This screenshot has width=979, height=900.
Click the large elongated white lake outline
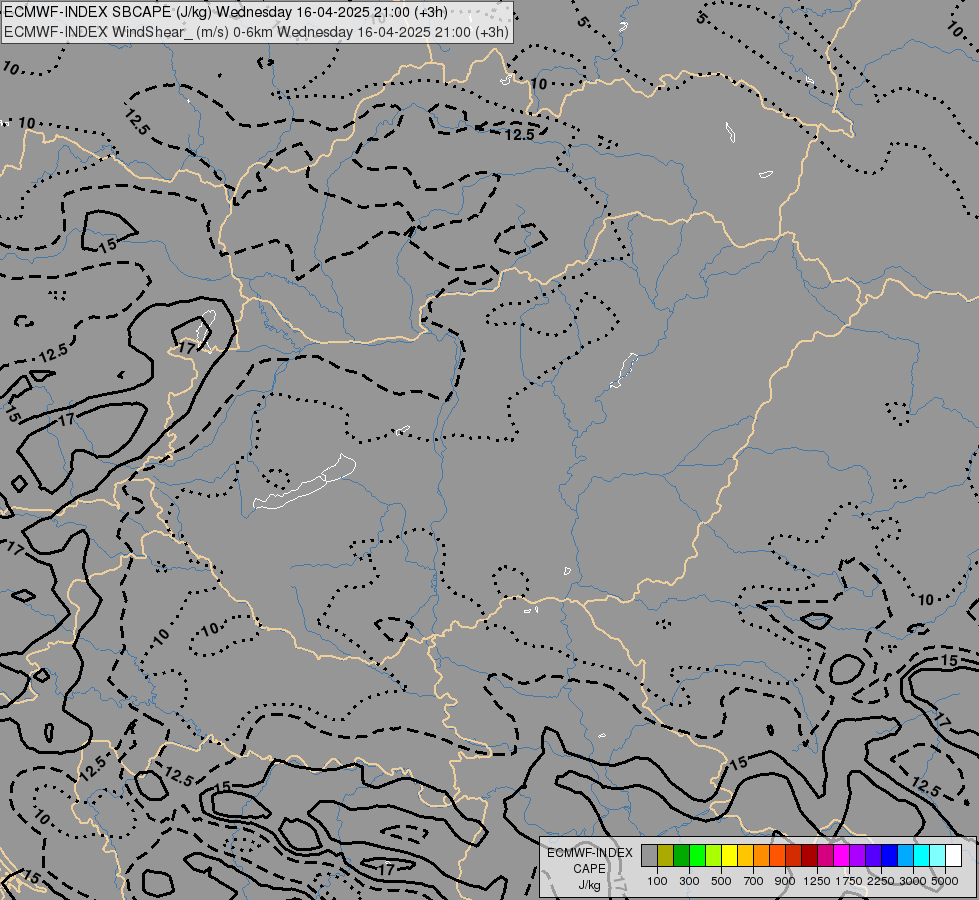point(304,483)
